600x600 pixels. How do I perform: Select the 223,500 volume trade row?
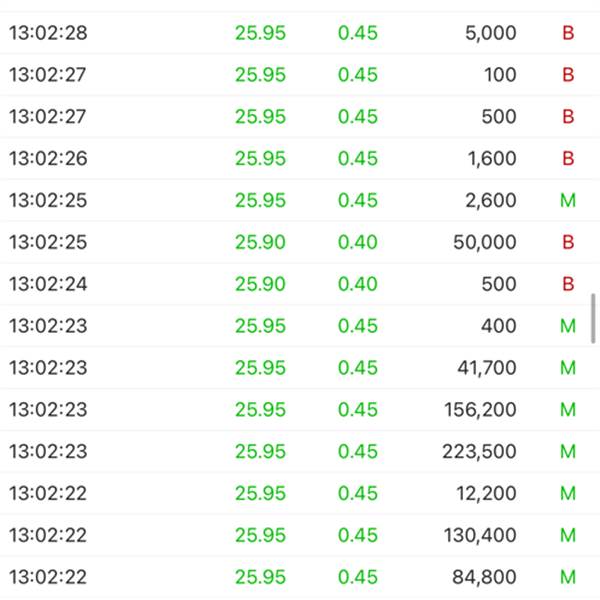coord(300,452)
